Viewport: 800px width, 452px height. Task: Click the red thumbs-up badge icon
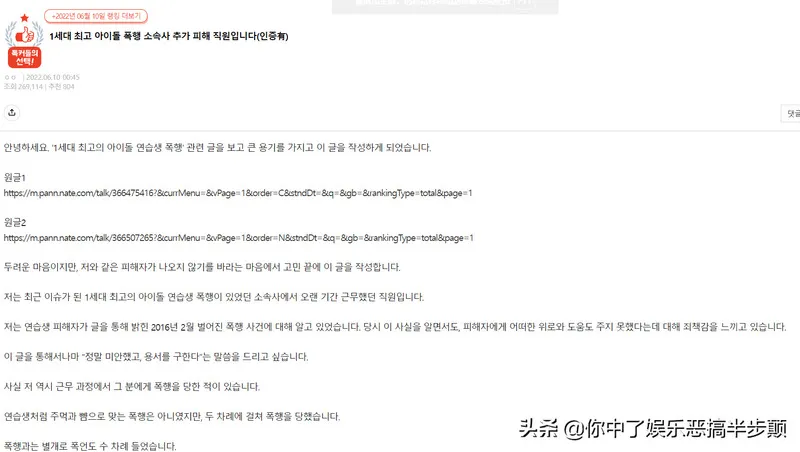pos(24,35)
